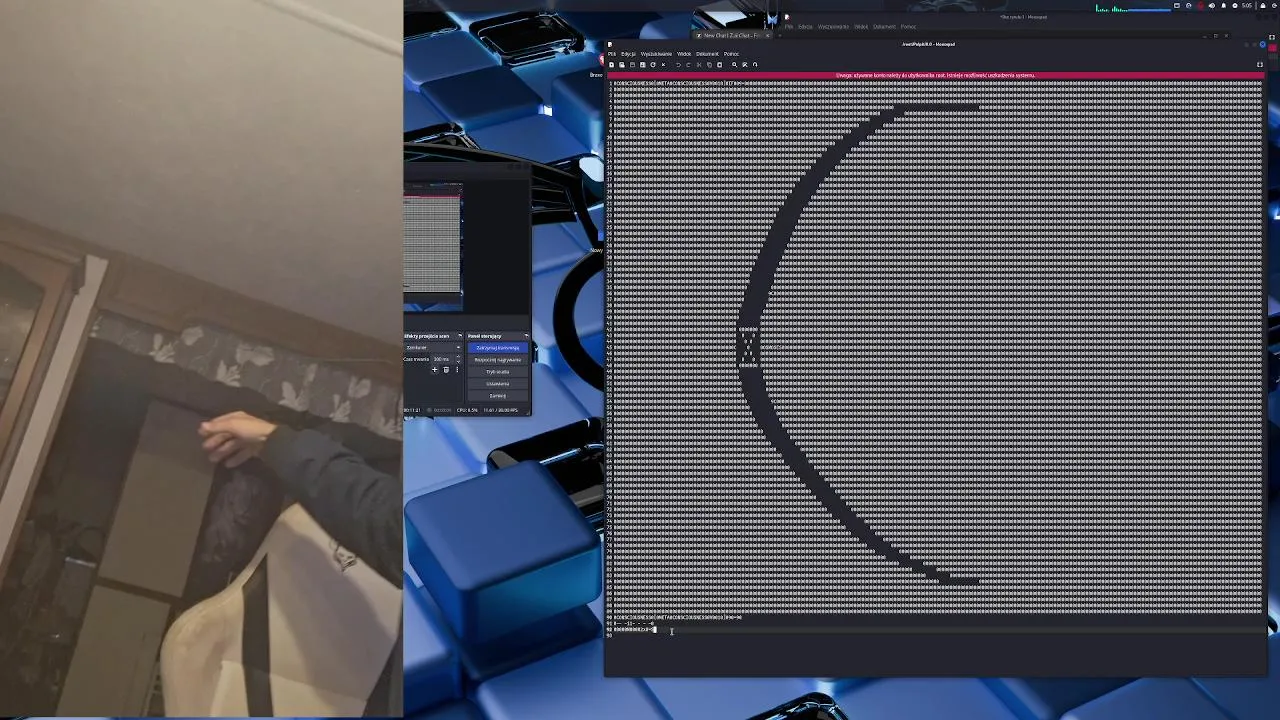Image resolution: width=1280 pixels, height=720 pixels.
Task: Open the Pomoc menu in front Mousepad window
Action: (731, 54)
